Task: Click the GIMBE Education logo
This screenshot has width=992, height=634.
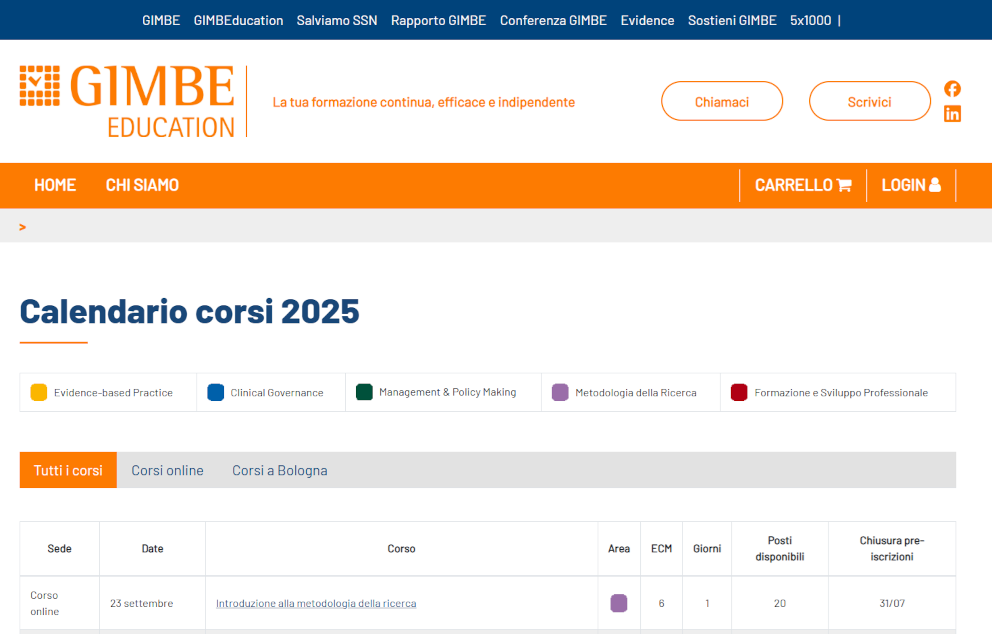Action: pyautogui.click(x=127, y=101)
